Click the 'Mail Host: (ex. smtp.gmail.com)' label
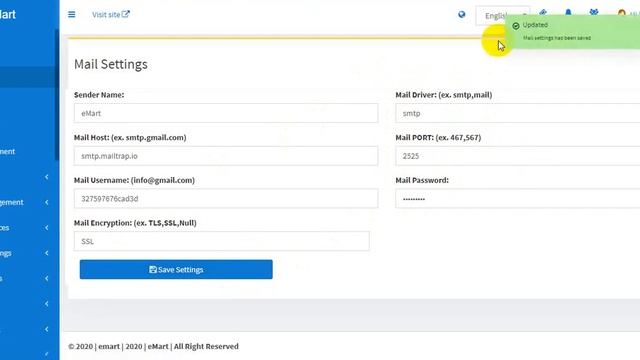 130,138
